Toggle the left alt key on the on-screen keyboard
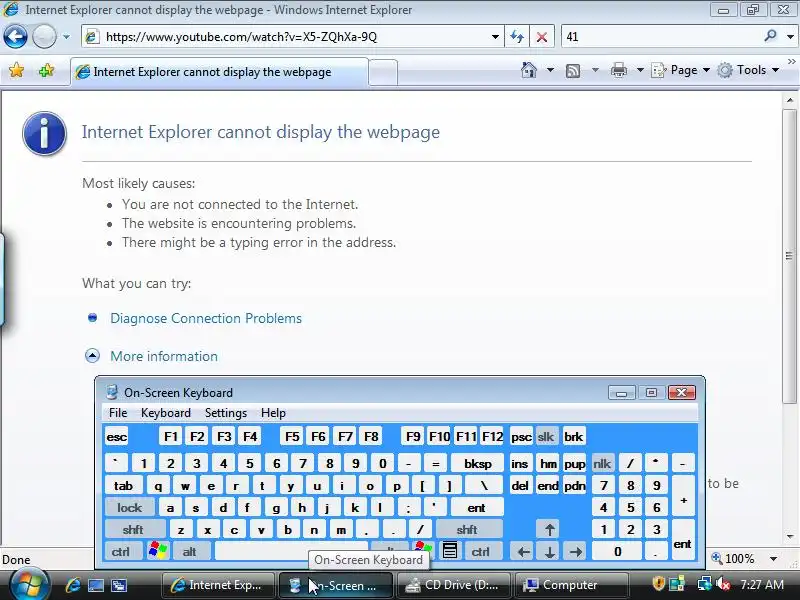 189,552
